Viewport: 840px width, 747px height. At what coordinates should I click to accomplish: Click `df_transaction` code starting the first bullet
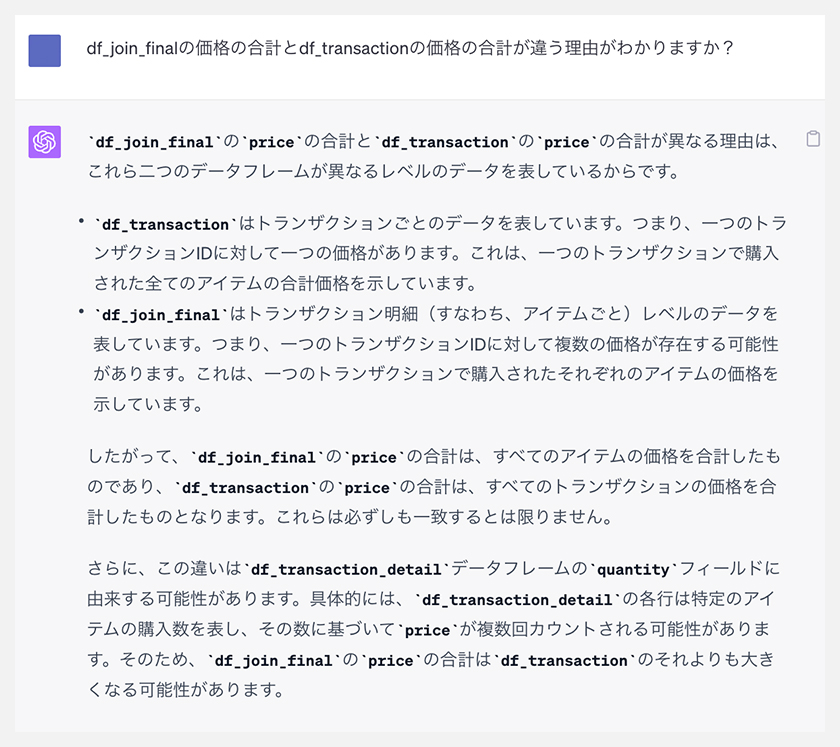coord(165,224)
